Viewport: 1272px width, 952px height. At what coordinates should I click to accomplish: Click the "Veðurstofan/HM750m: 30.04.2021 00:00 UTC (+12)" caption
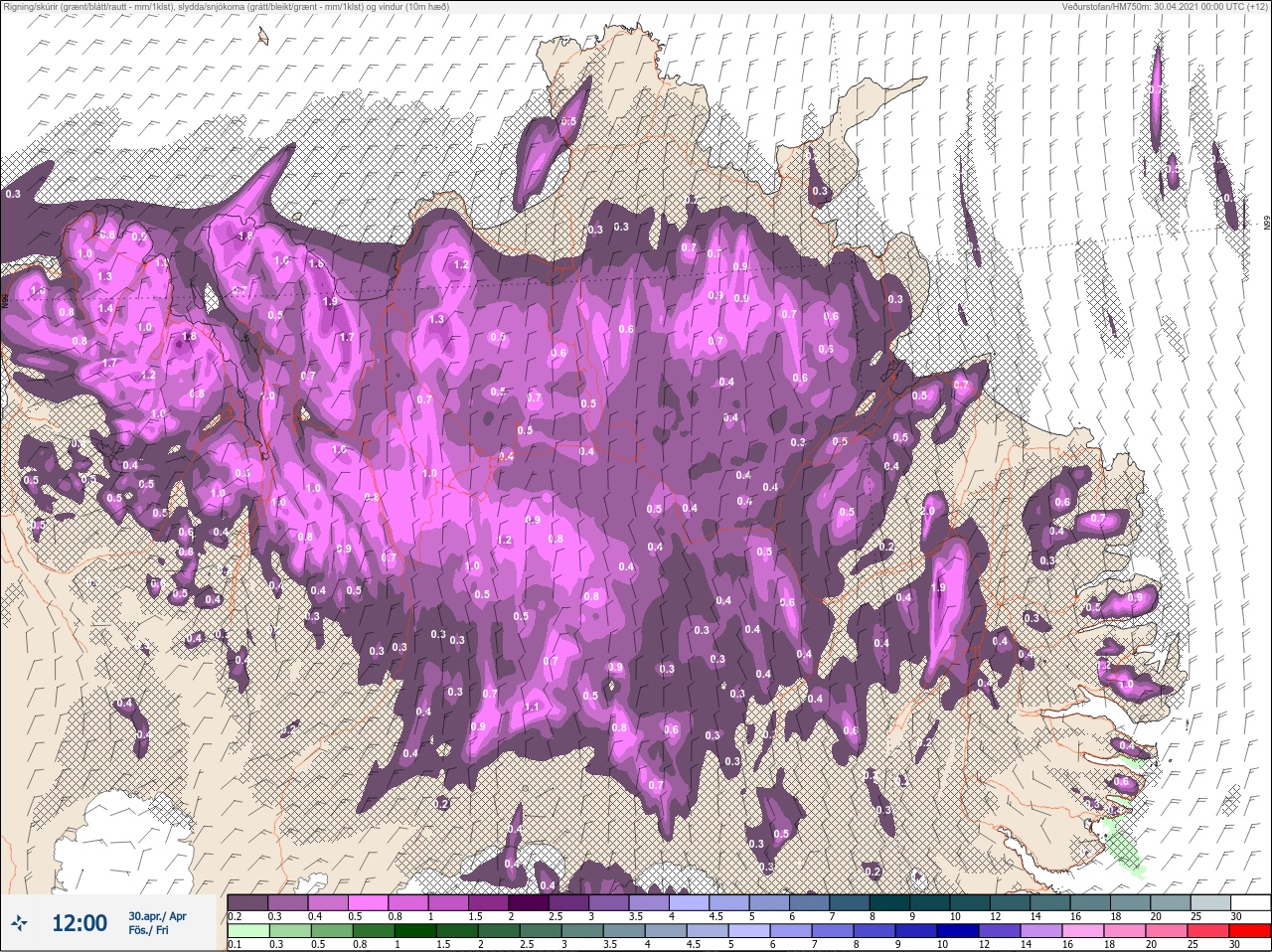[x=1166, y=6]
